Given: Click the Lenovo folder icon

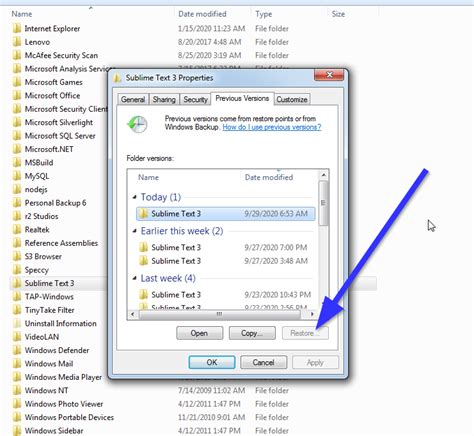Looking at the screenshot, I should [x=17, y=42].
